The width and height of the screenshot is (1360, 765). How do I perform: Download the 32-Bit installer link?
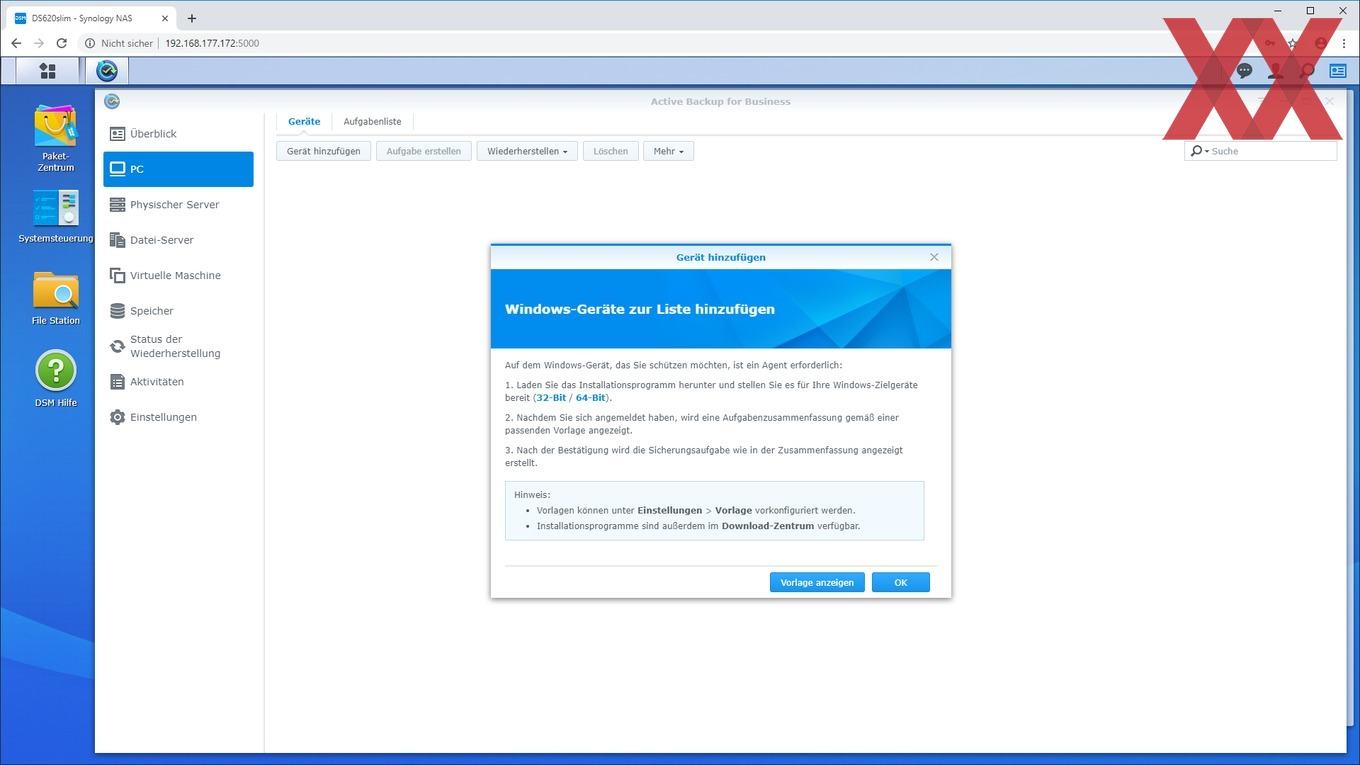click(x=551, y=398)
